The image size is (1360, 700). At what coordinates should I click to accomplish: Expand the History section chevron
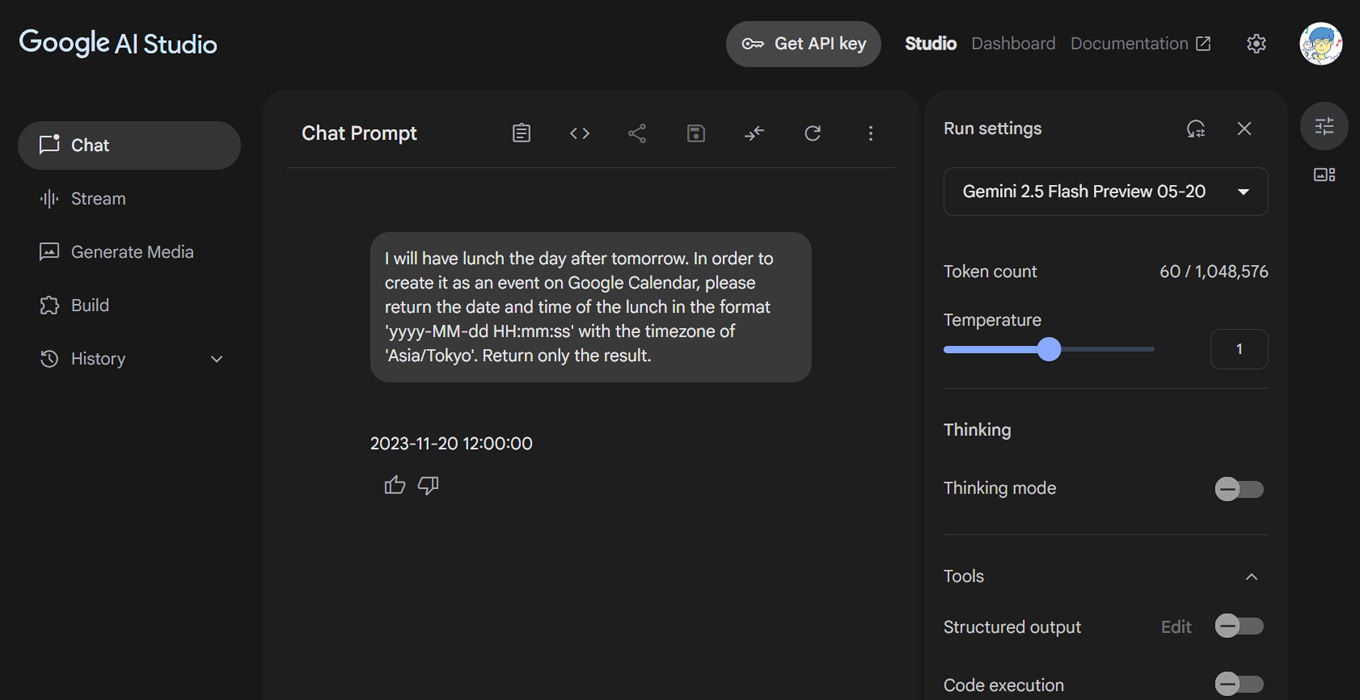coord(216,359)
